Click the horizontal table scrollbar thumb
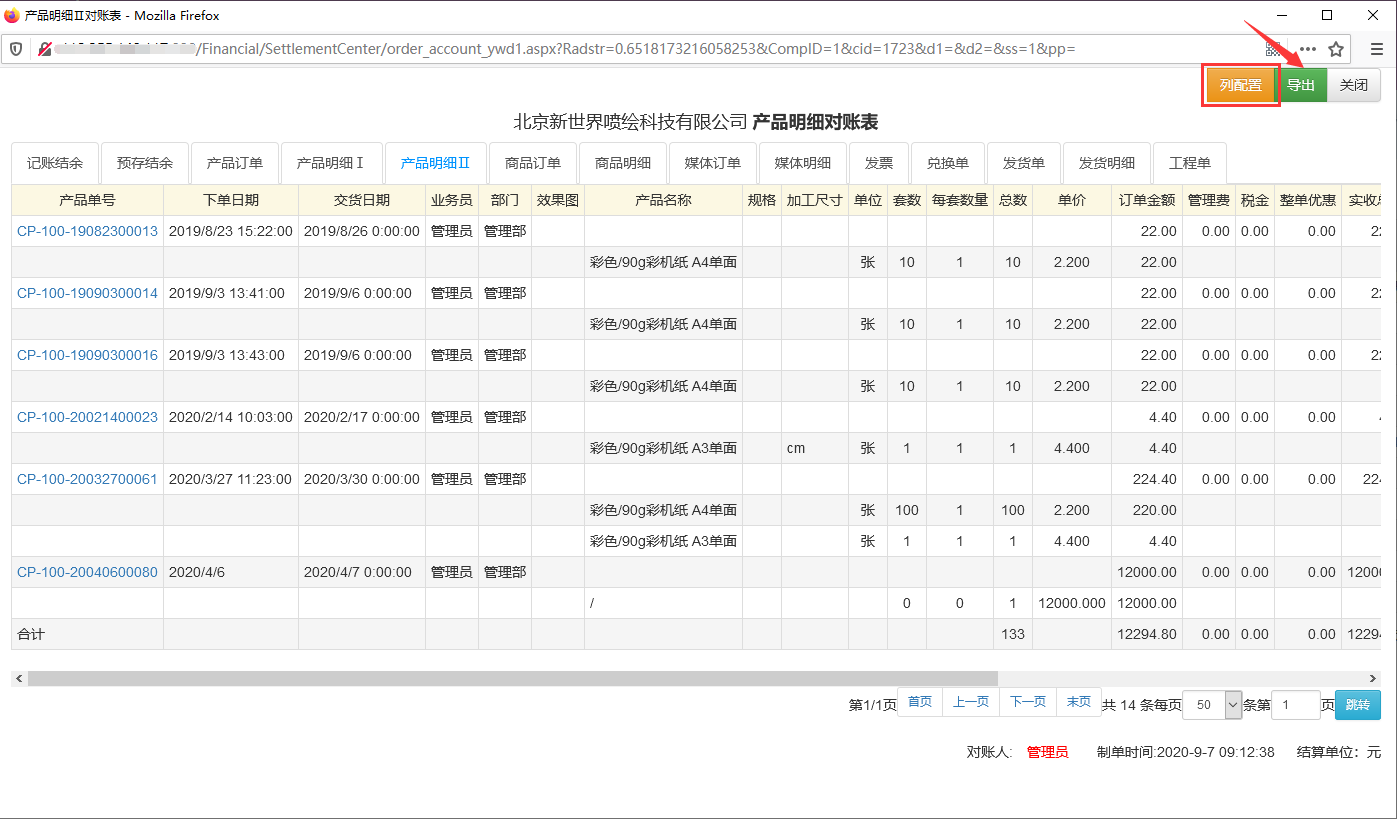Screen dimensions: 1397x820 point(513,678)
